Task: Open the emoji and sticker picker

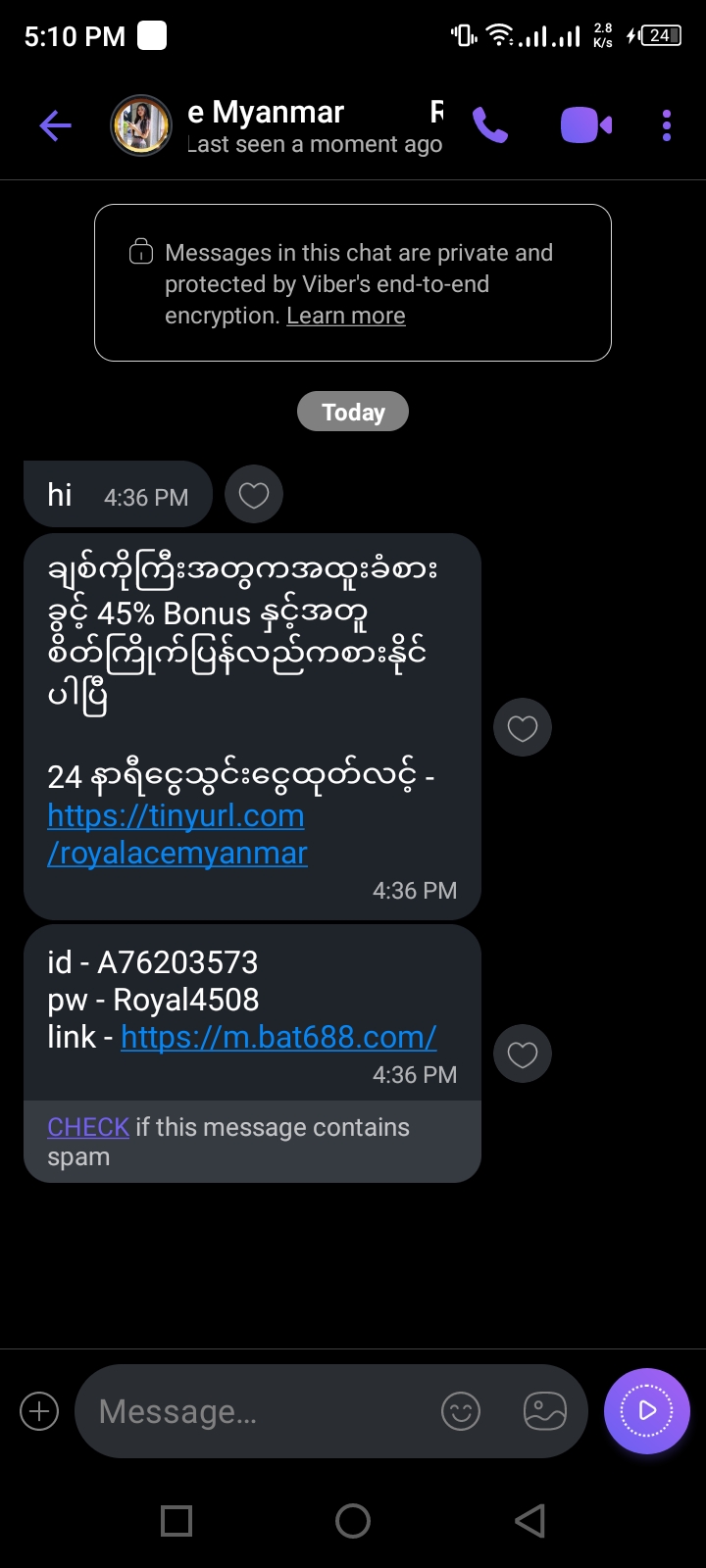Action: [461, 1411]
